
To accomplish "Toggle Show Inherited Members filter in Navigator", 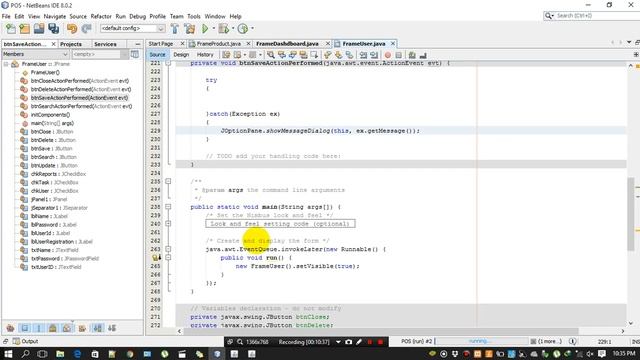I will coord(11,328).
